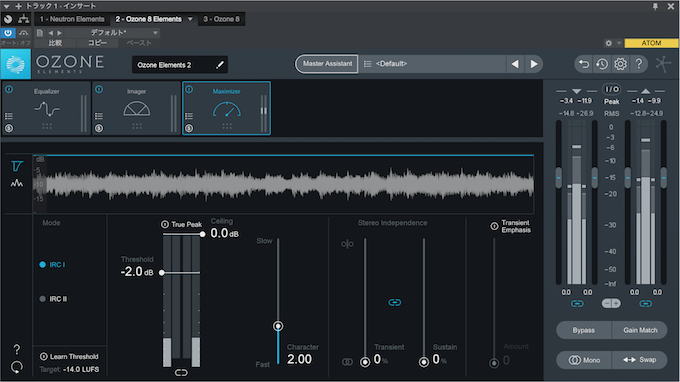Screen dimensions: 680x382
Task: Open the Equalizer module preset list icon
Action: tap(9, 116)
